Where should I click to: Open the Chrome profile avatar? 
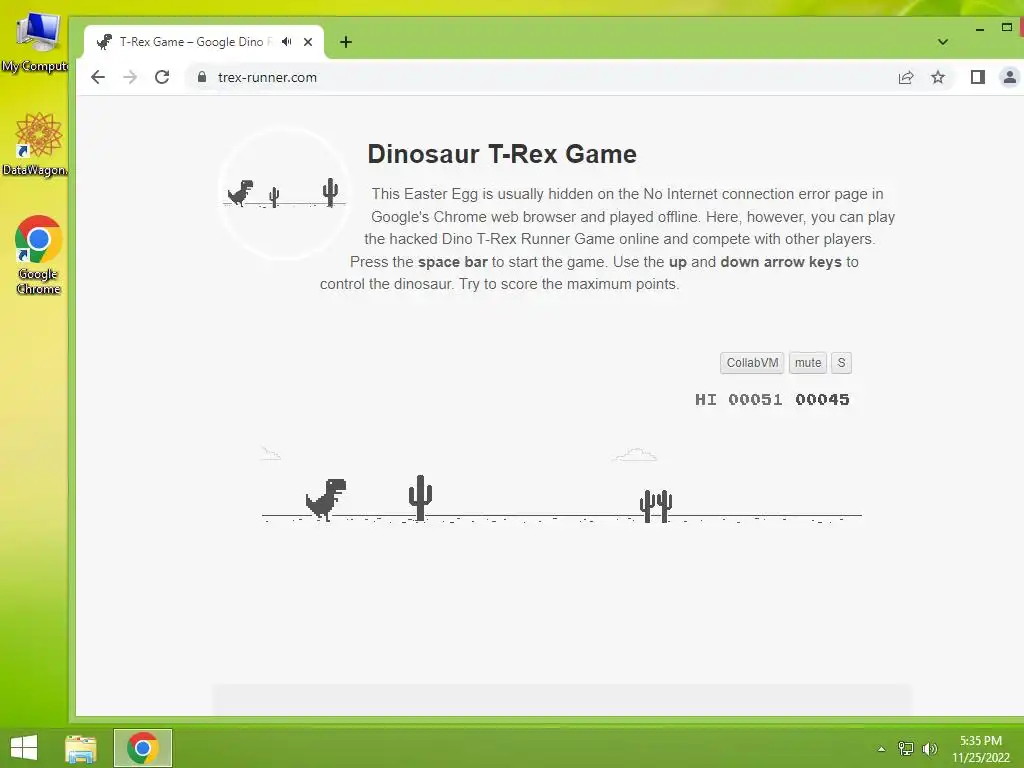click(x=1010, y=77)
